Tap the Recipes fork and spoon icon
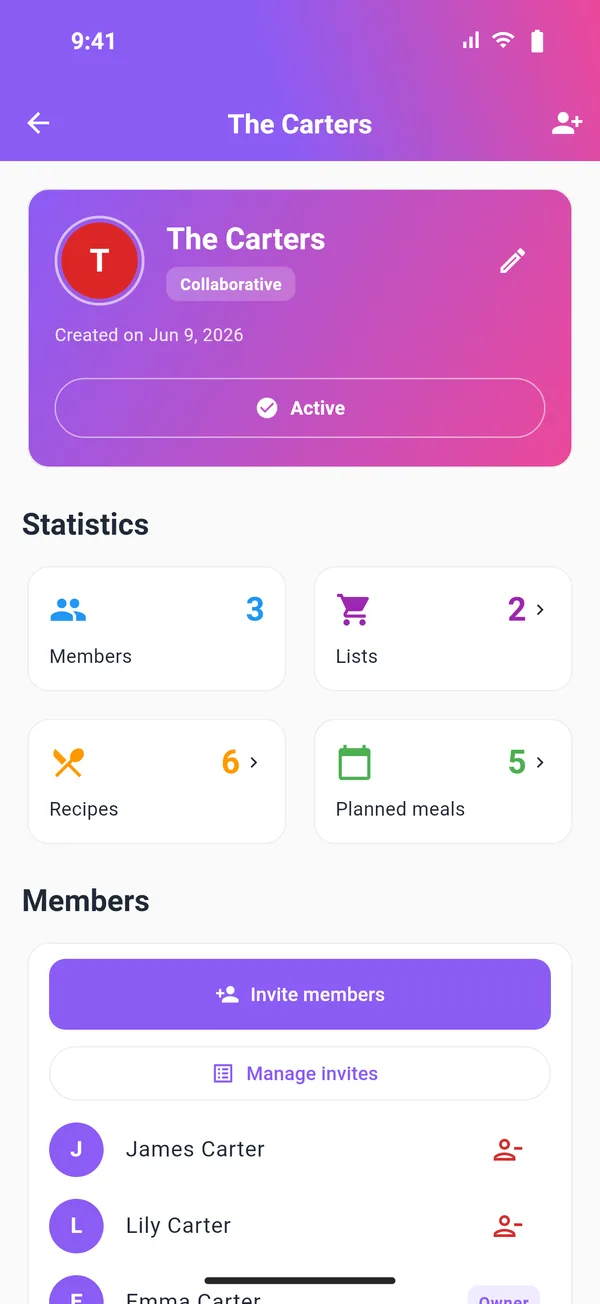The width and height of the screenshot is (600, 1304). pos(68,762)
